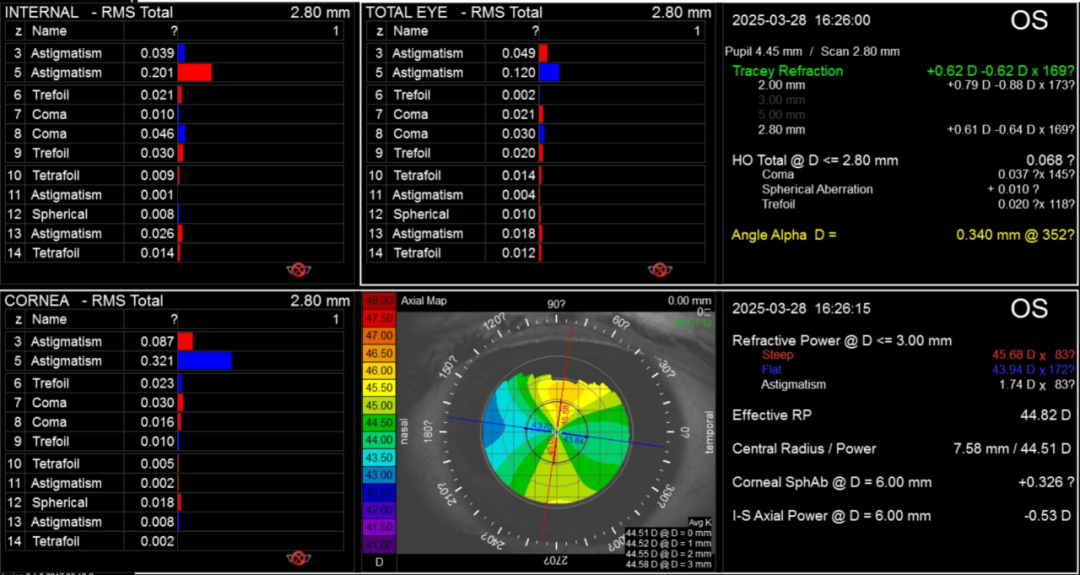Select TOTAL EYE row 7 Coma 0.021
This screenshot has height=575, width=1080.
536,114
